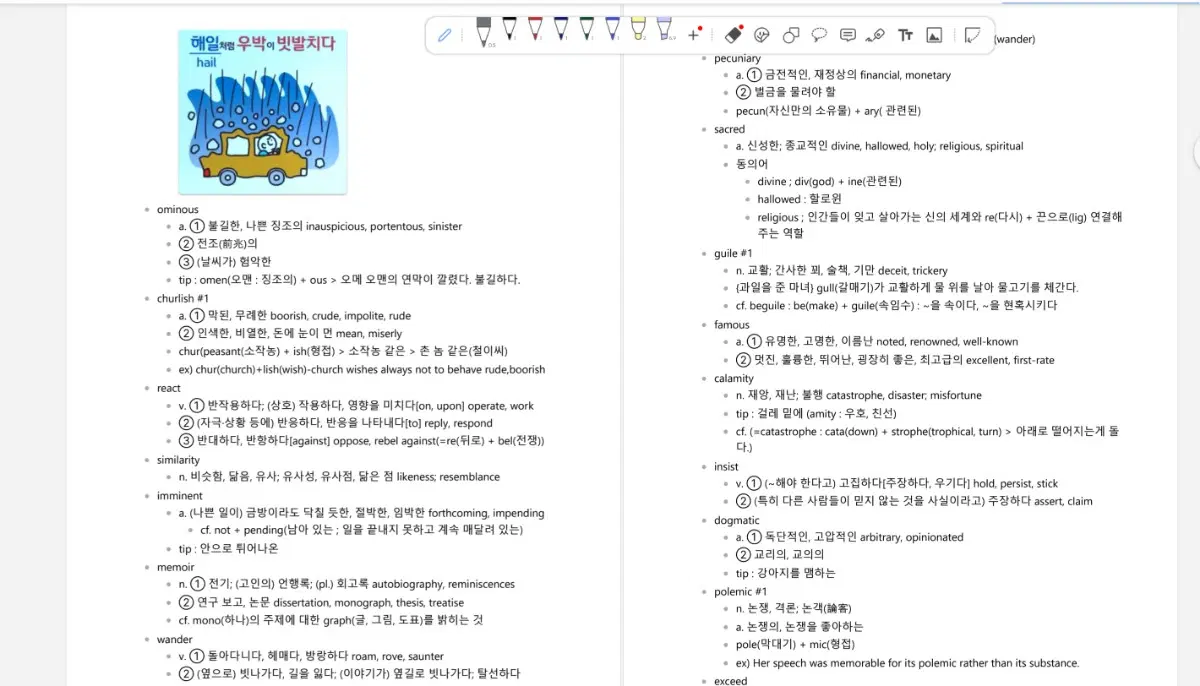The width and height of the screenshot is (1200, 686).
Task: Select the black pen
Action: (510, 30)
